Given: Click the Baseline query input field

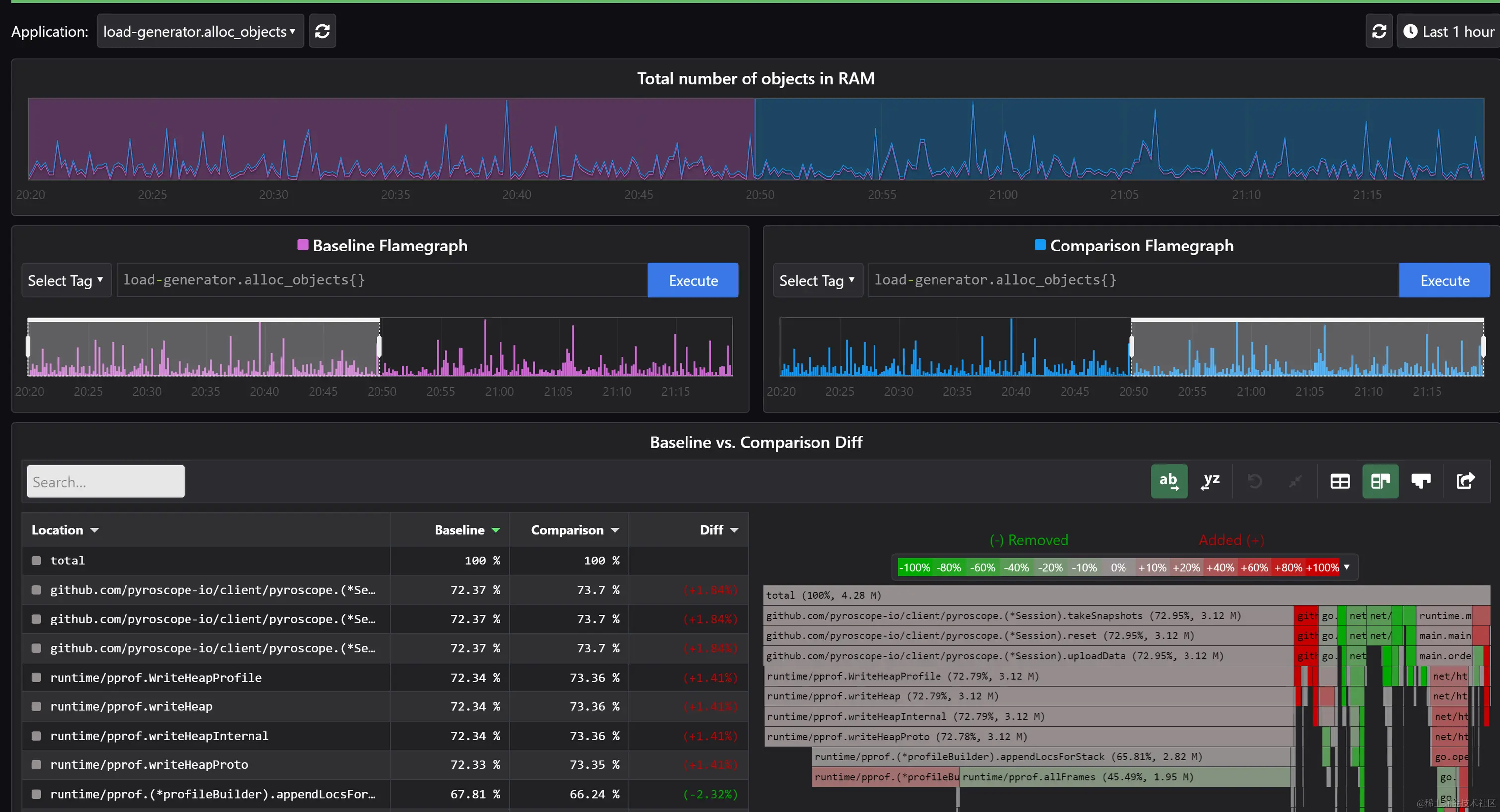Looking at the screenshot, I should pyautogui.click(x=382, y=281).
